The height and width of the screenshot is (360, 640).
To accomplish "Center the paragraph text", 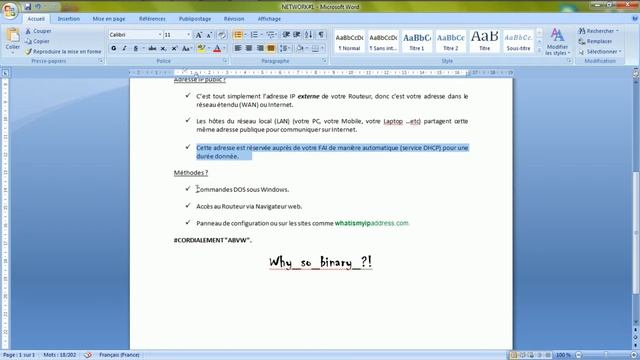I will (x=249, y=48).
